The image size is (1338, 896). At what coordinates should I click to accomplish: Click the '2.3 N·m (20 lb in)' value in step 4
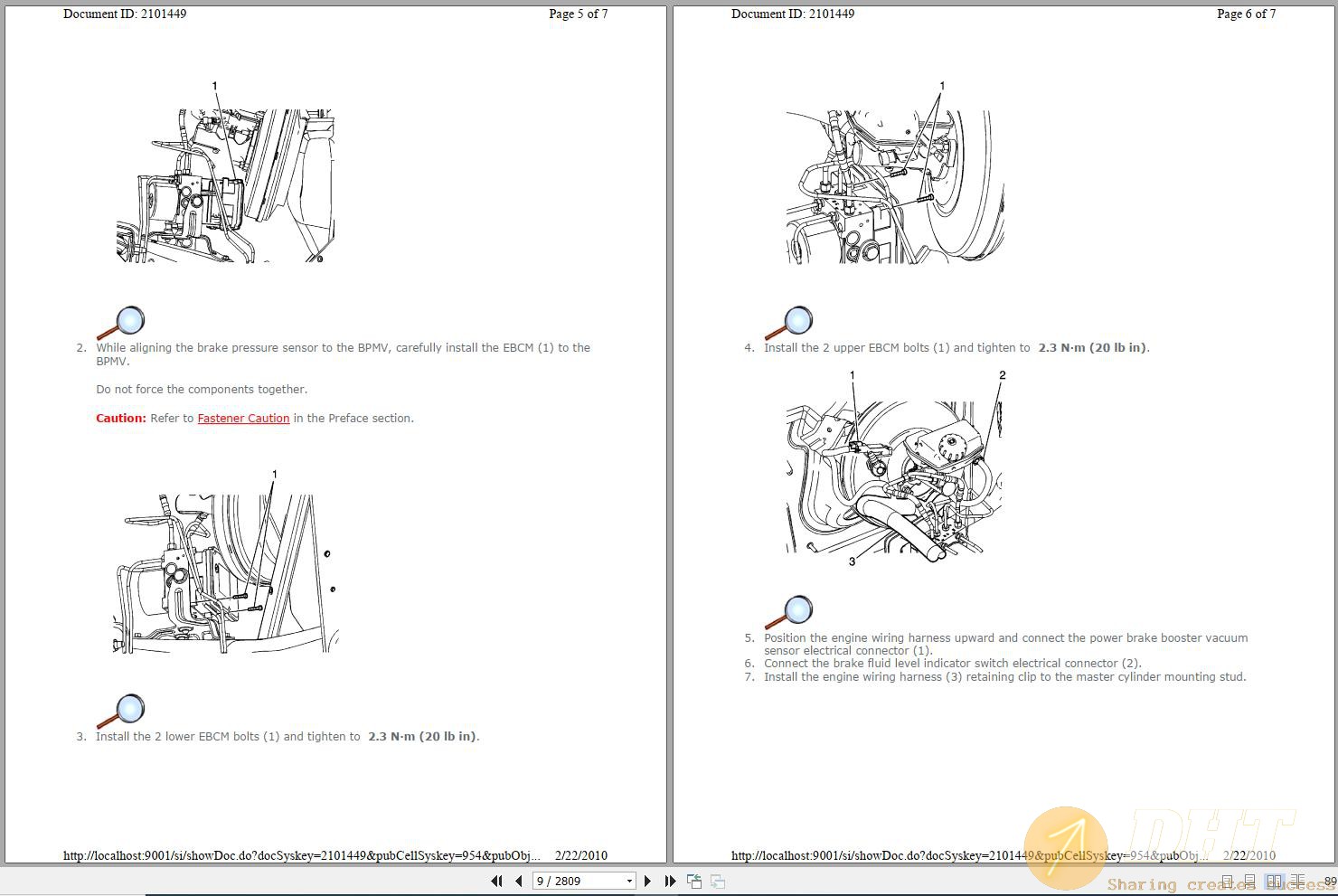pos(1093,348)
